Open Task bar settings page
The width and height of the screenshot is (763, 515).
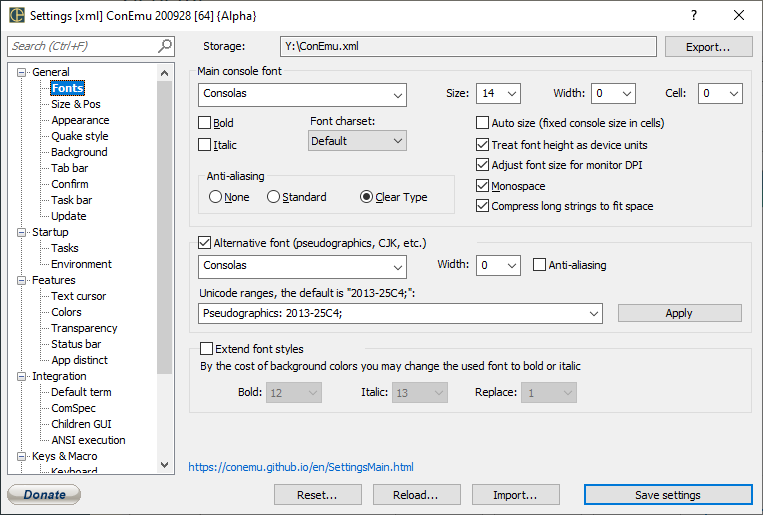point(72,200)
